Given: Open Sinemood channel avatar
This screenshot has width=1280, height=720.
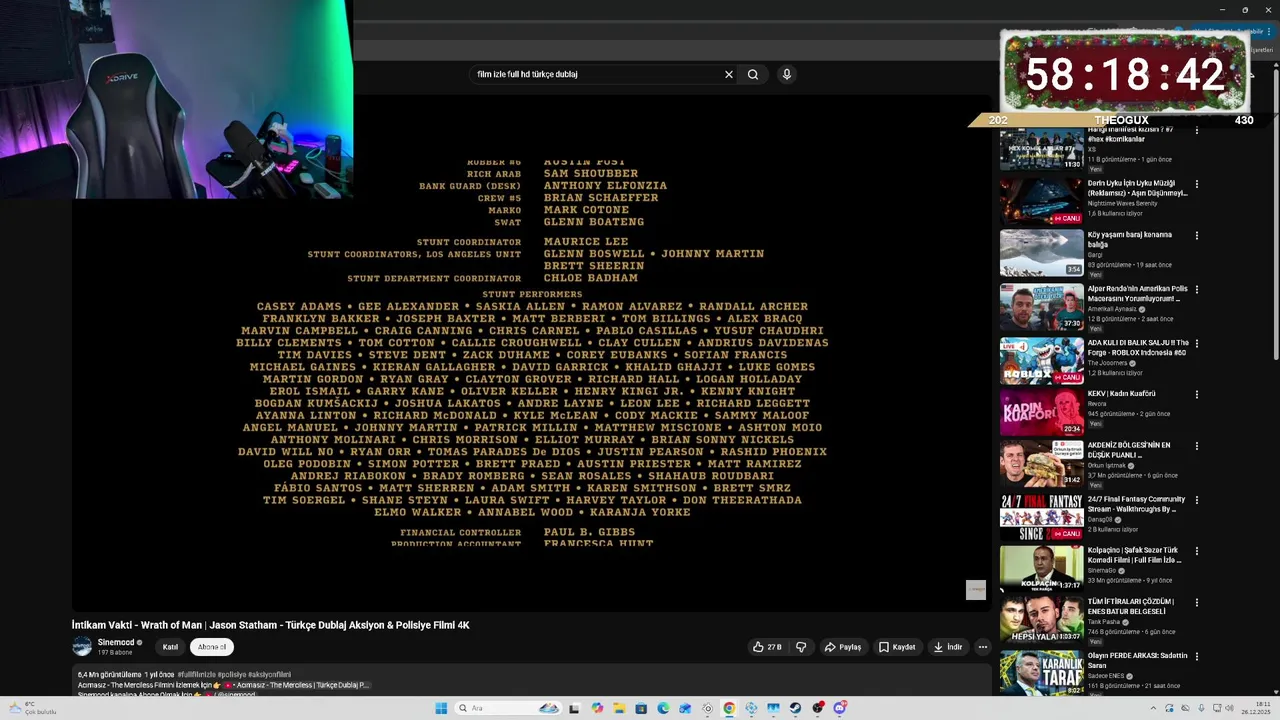Looking at the screenshot, I should click(82, 646).
